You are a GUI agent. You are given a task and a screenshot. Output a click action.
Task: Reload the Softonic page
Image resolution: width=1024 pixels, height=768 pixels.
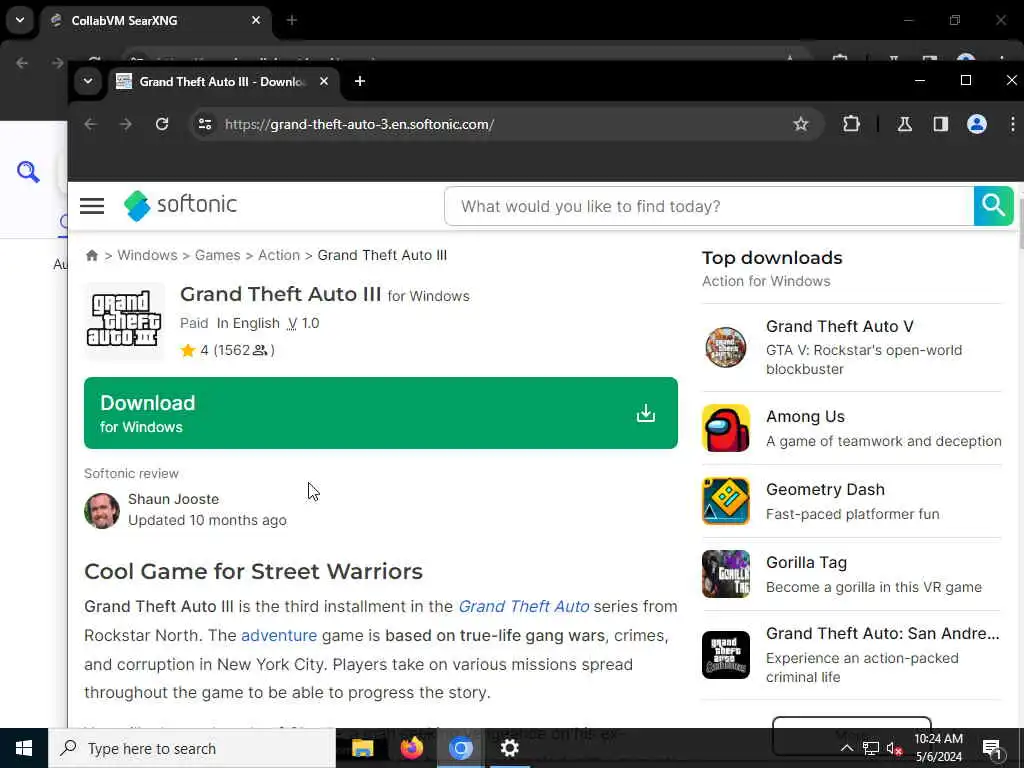[162, 124]
